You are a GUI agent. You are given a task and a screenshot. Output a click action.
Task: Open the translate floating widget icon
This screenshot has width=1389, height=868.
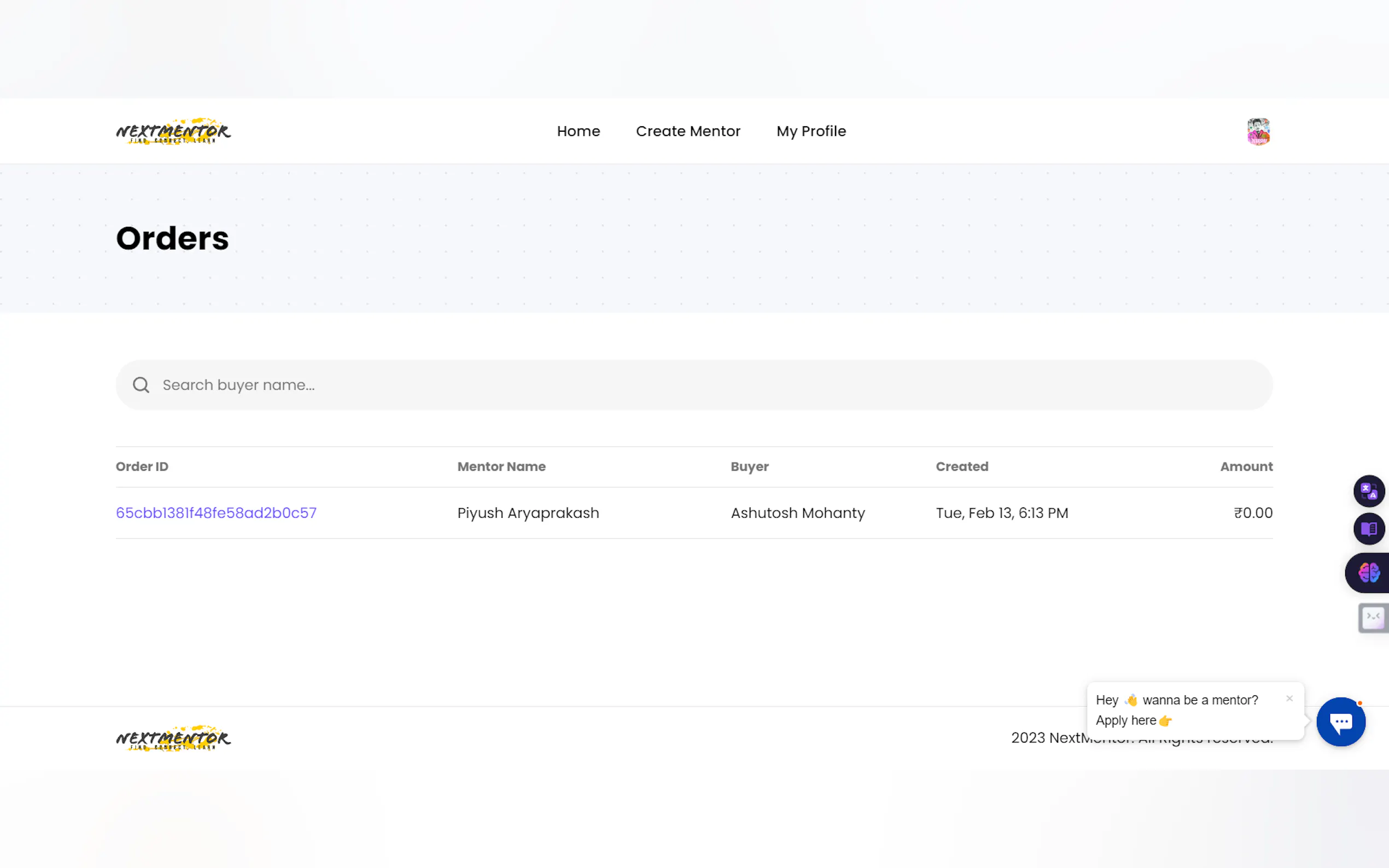1369,491
